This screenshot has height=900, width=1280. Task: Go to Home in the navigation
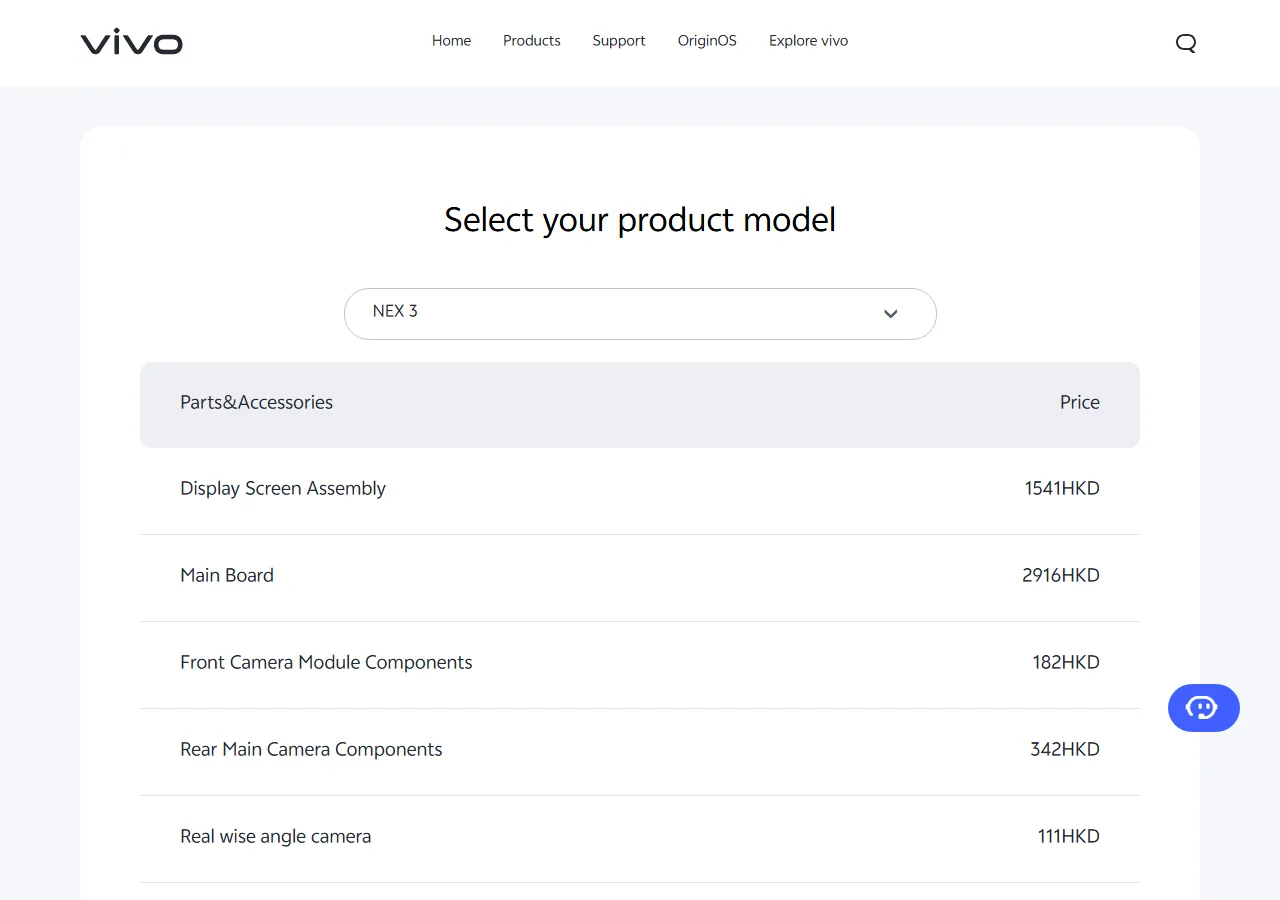[x=451, y=41]
